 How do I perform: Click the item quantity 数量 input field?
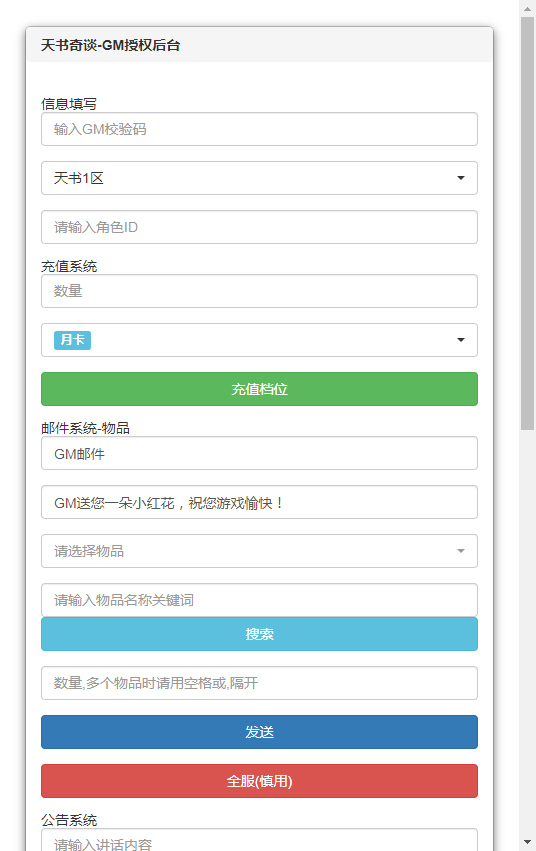click(x=259, y=683)
